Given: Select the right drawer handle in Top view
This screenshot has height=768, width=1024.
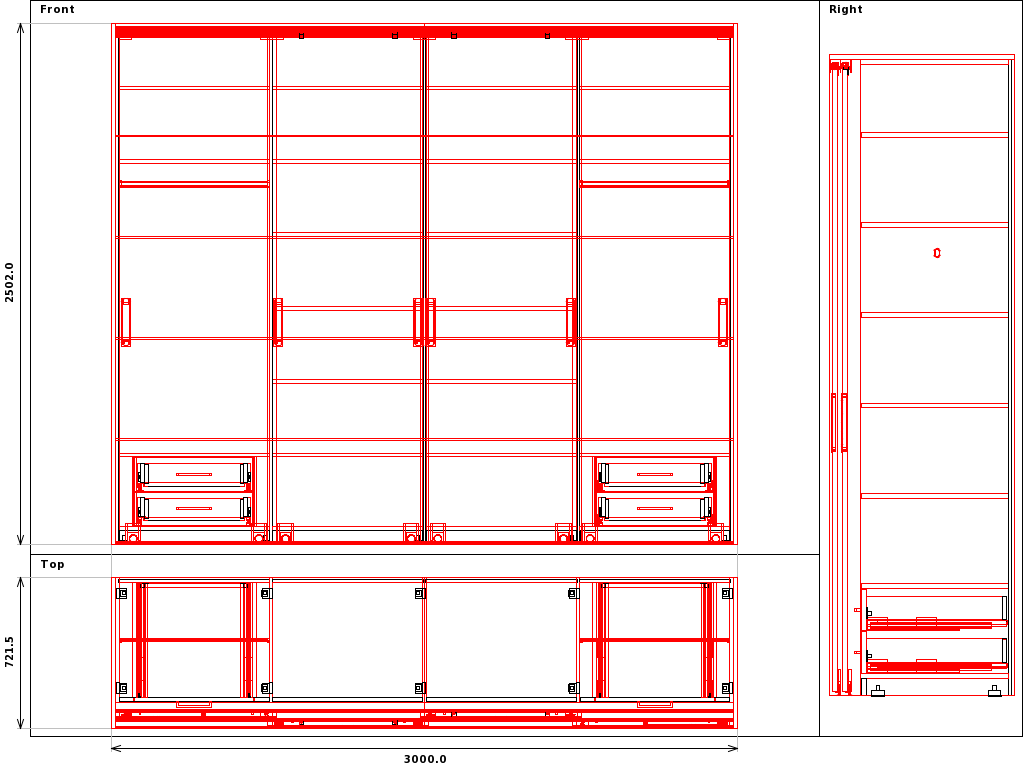Looking at the screenshot, I should coord(655,705).
